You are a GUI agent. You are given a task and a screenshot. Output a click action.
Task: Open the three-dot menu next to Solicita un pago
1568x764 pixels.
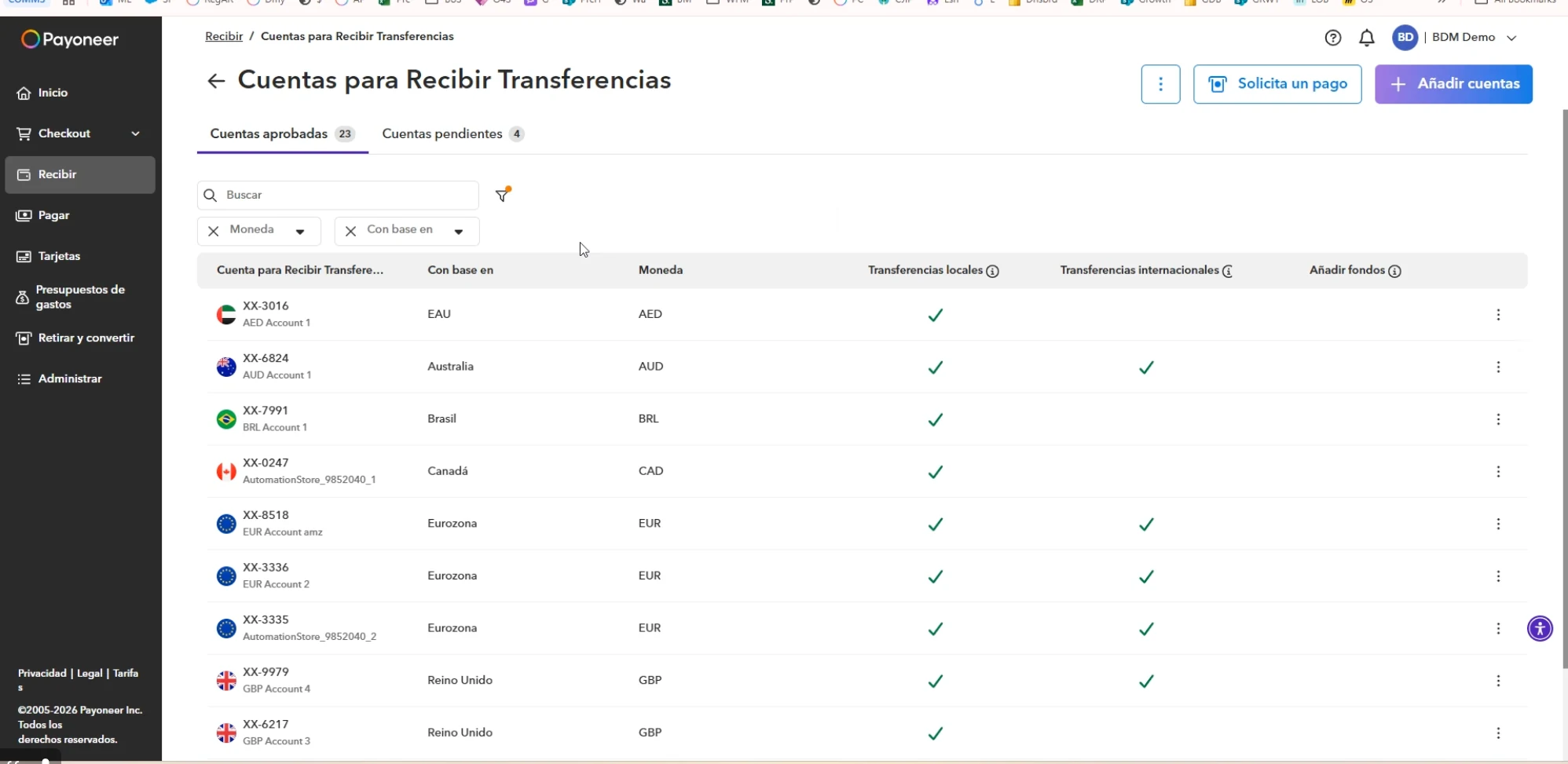1160,84
